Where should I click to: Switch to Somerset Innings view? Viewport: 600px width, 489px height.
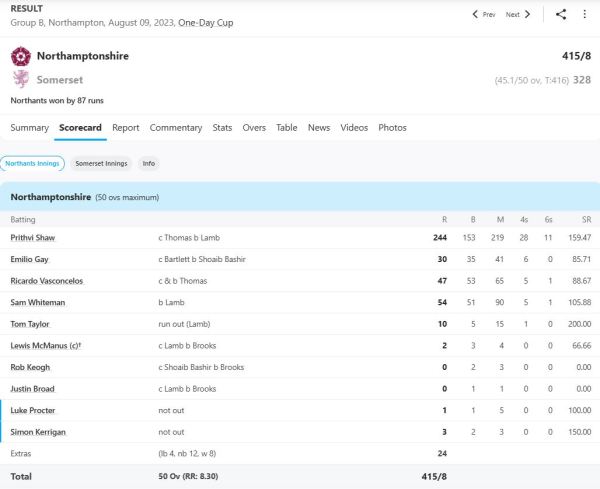pos(102,163)
